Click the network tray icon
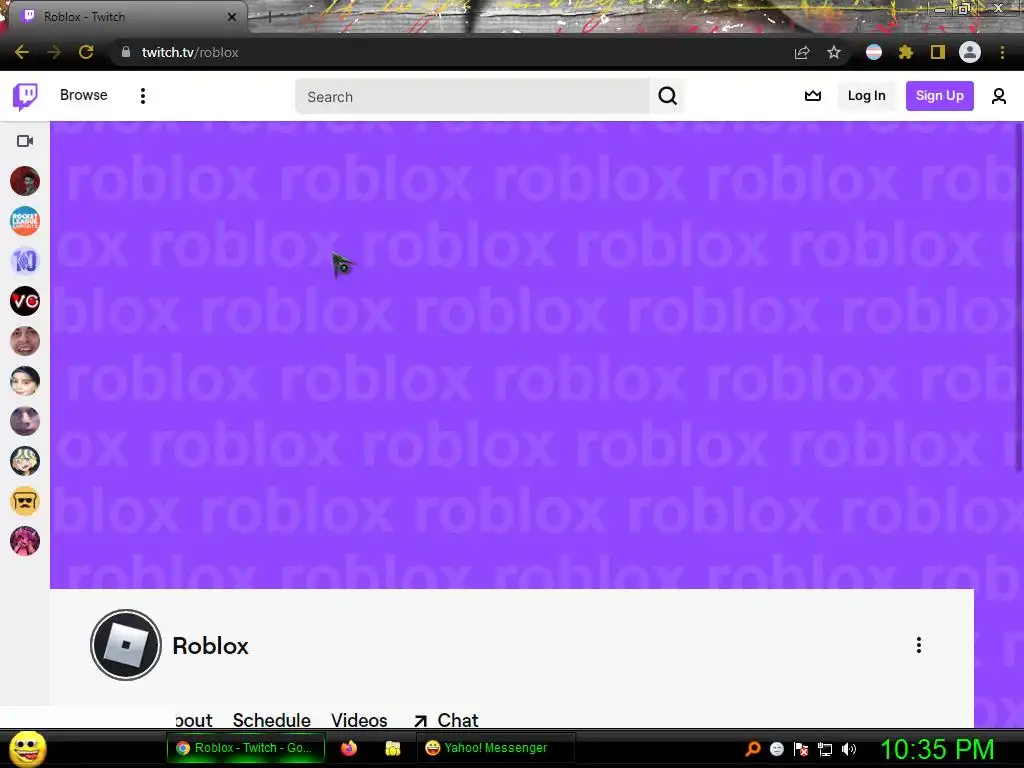The width and height of the screenshot is (1024, 768). pos(825,750)
